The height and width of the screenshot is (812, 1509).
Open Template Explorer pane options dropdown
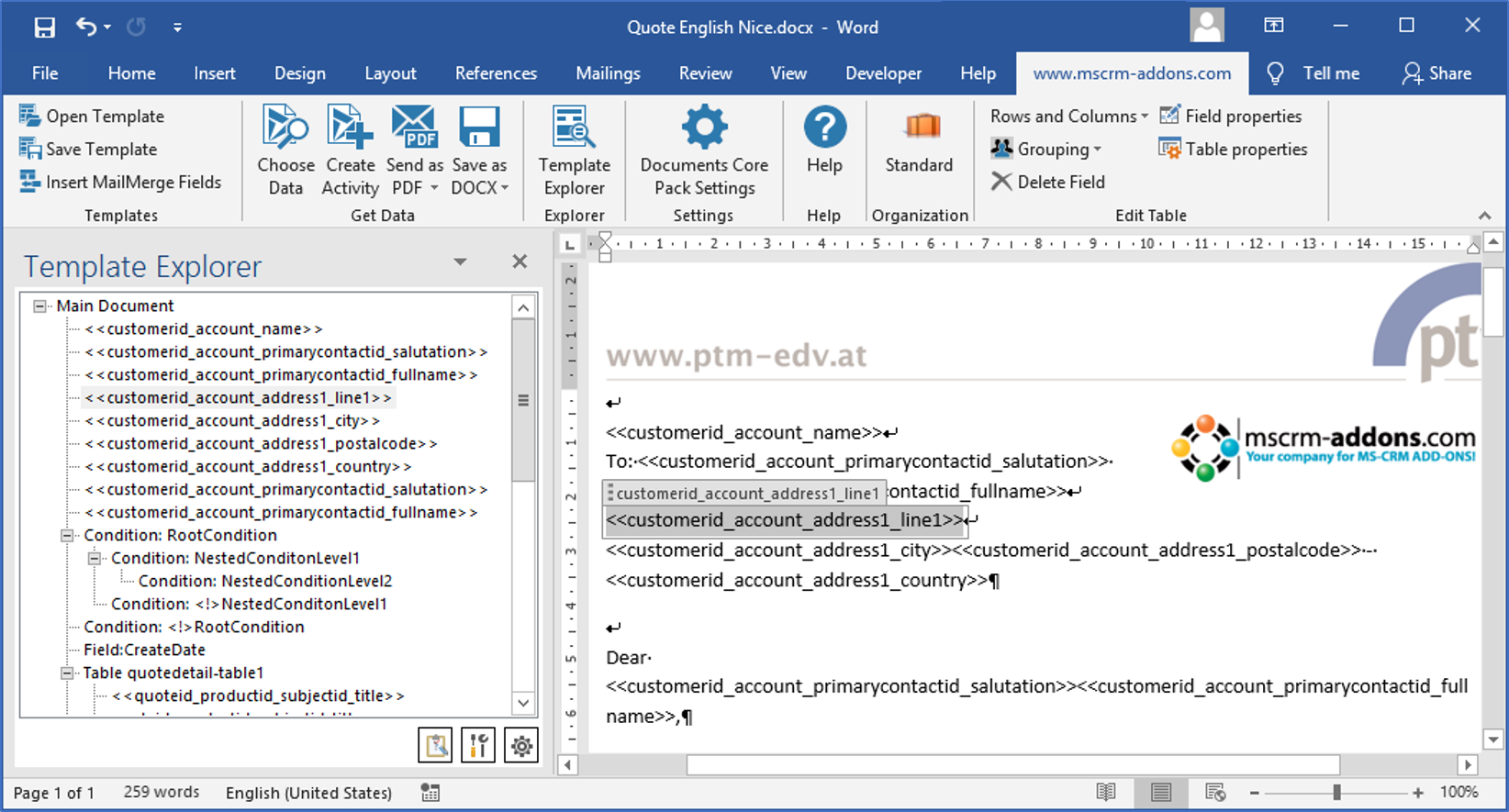point(460,262)
